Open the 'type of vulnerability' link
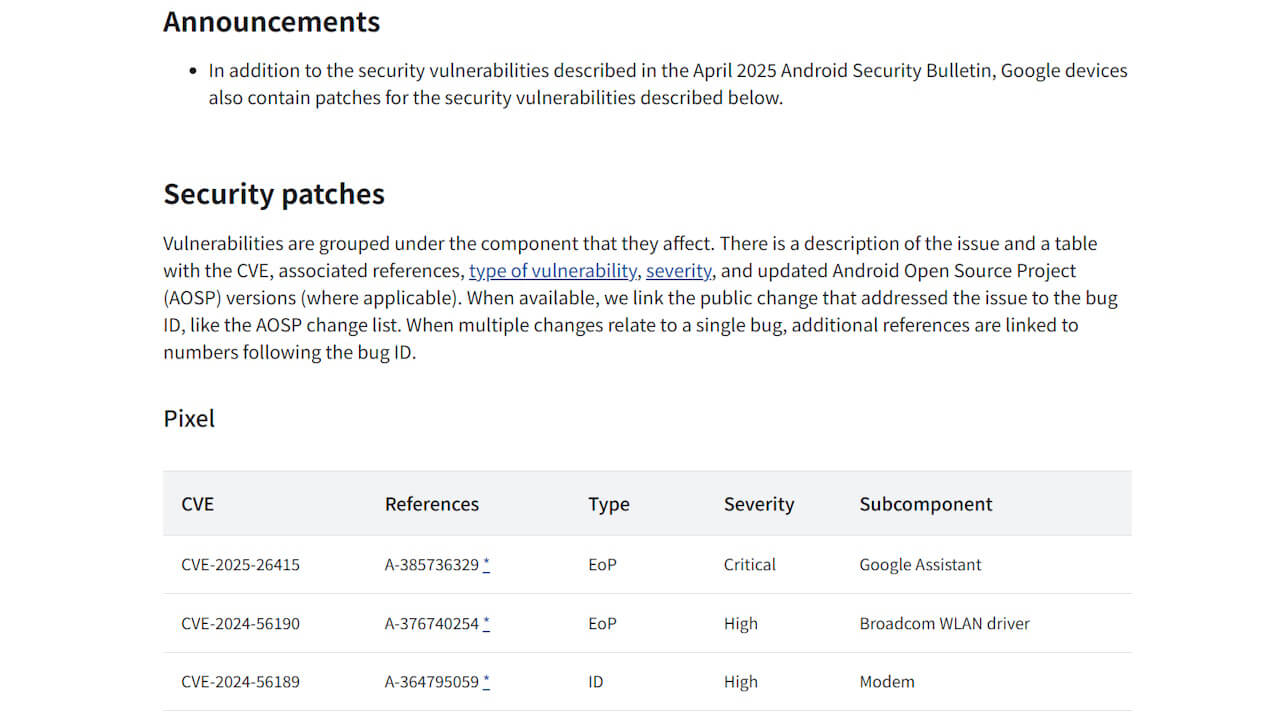Viewport: 1280px width, 720px height. click(553, 271)
